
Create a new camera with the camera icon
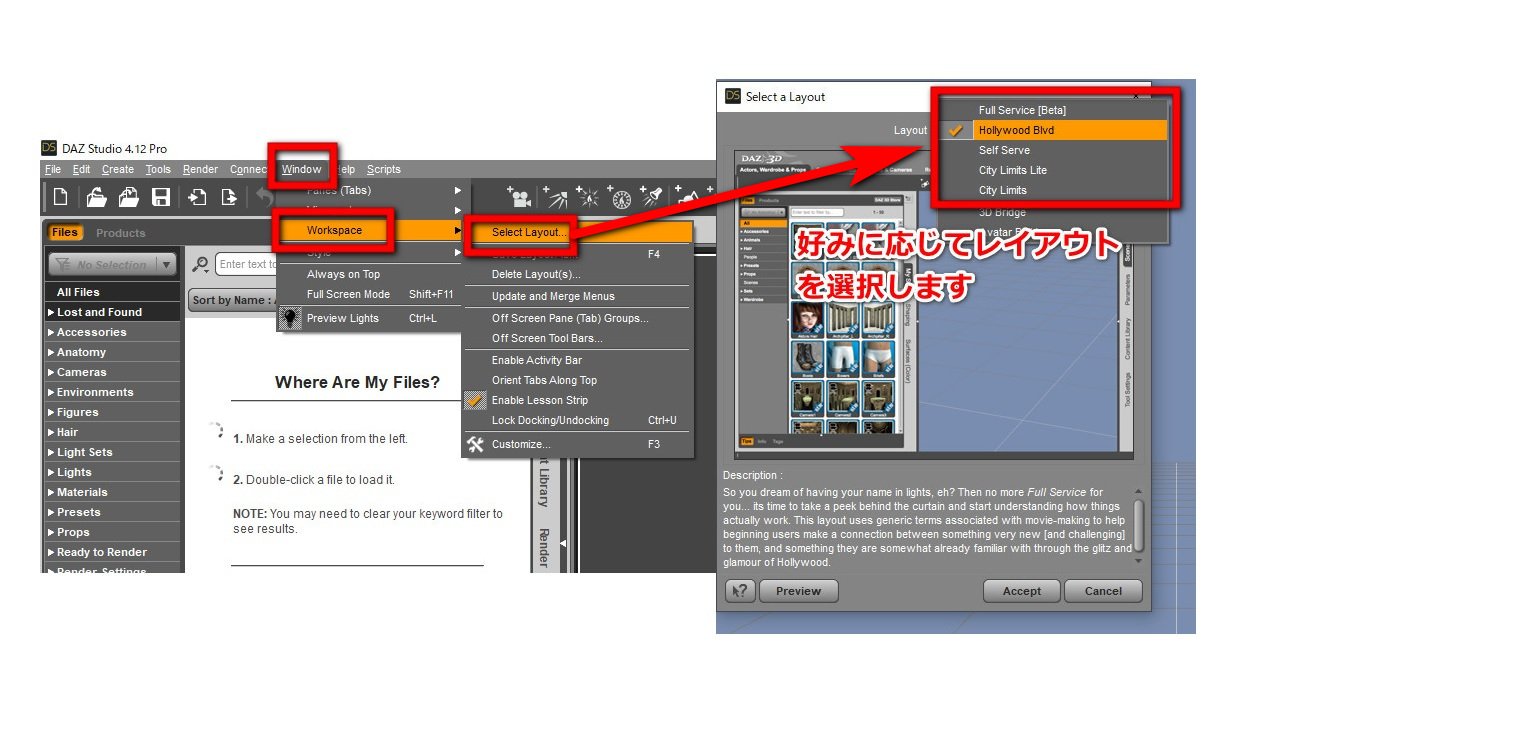(521, 198)
